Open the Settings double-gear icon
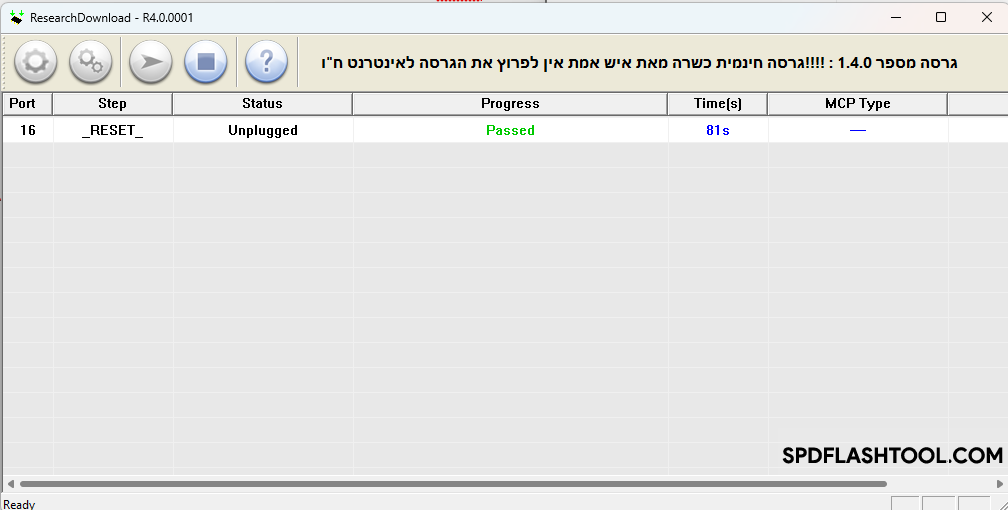Image resolution: width=1008 pixels, height=510 pixels. (x=91, y=62)
